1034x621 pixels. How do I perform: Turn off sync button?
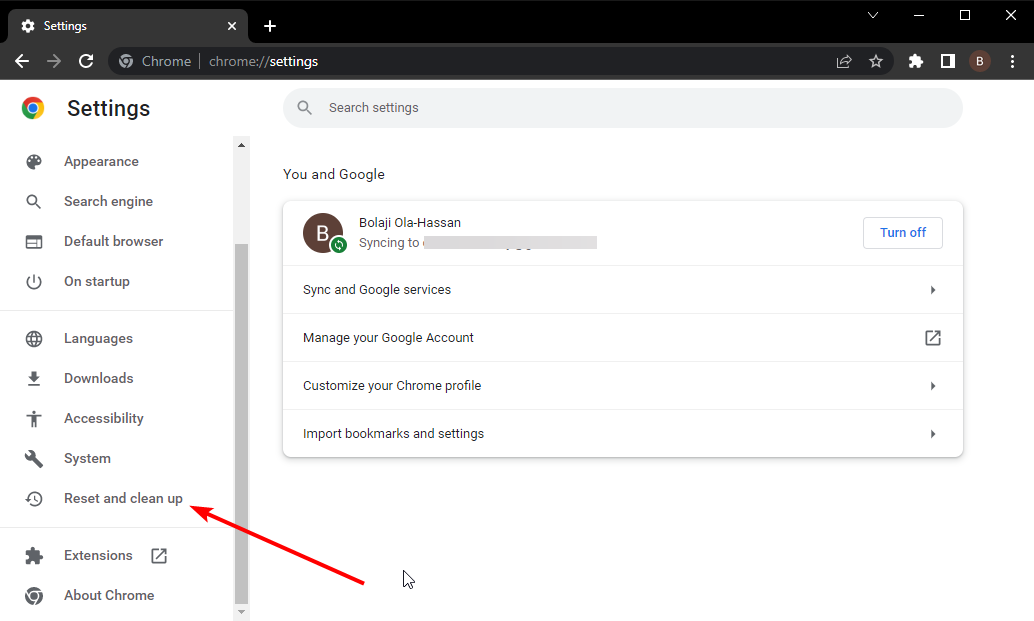click(x=902, y=233)
